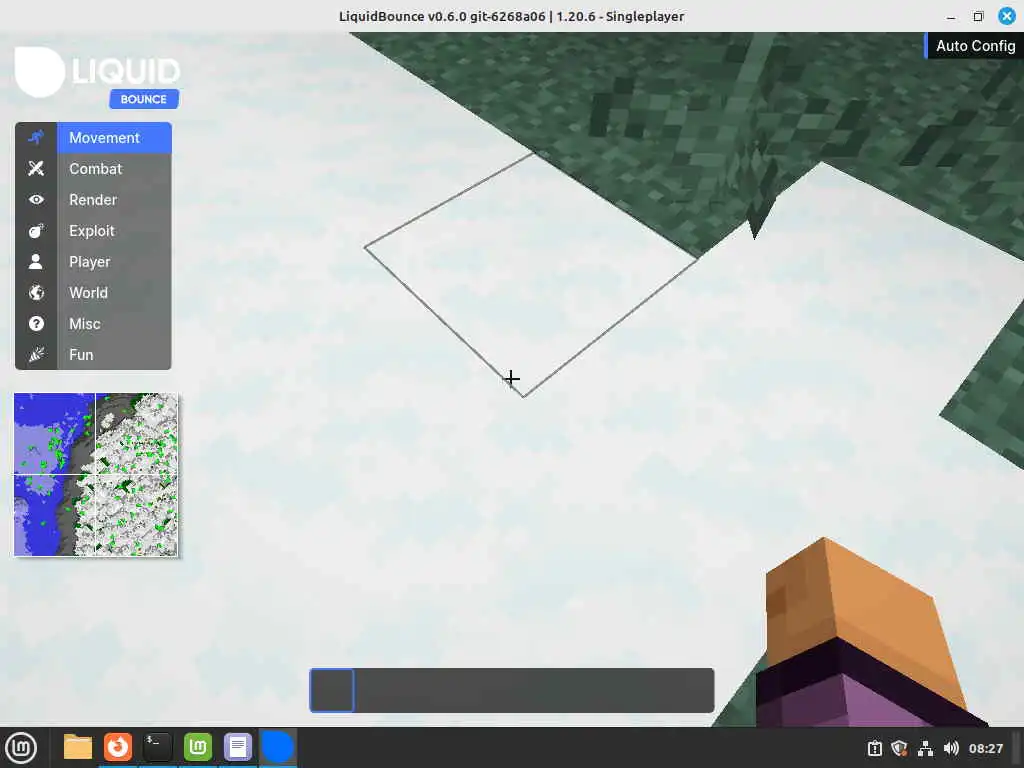Click the blue LiquidBounce taskbar icon
1024x768 pixels.
click(278, 748)
